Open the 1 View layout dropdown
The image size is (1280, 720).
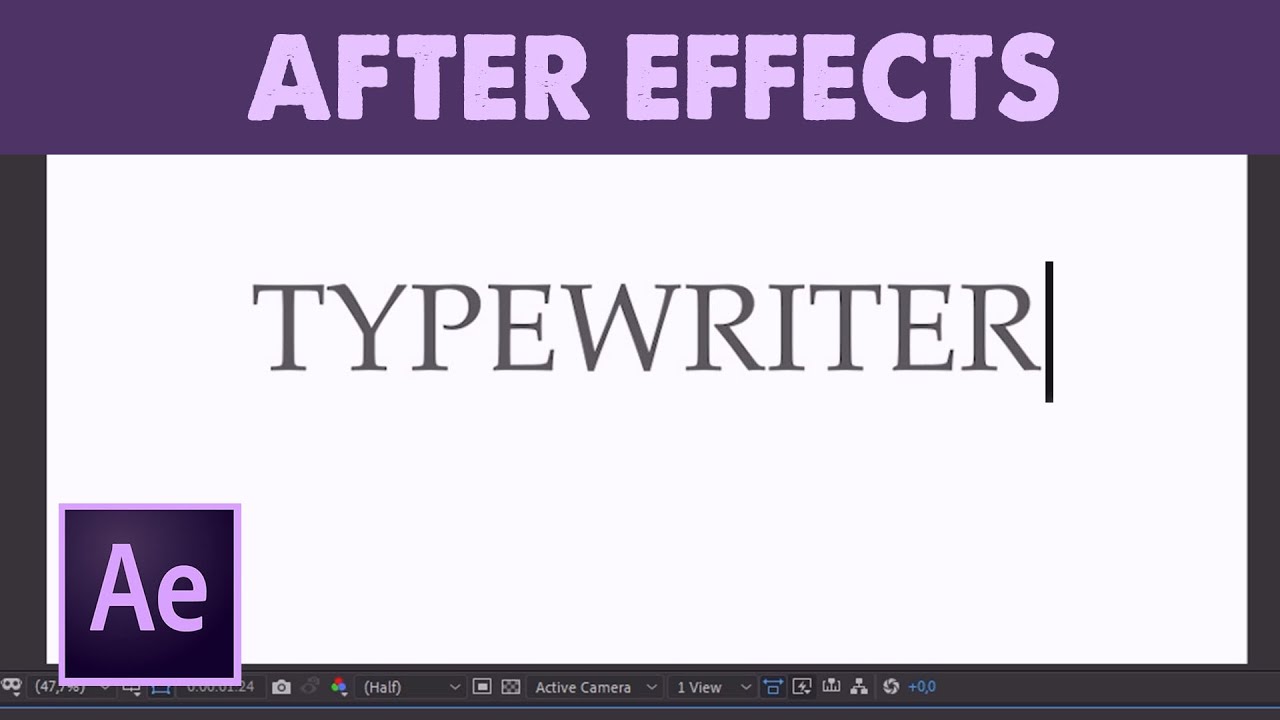click(711, 687)
